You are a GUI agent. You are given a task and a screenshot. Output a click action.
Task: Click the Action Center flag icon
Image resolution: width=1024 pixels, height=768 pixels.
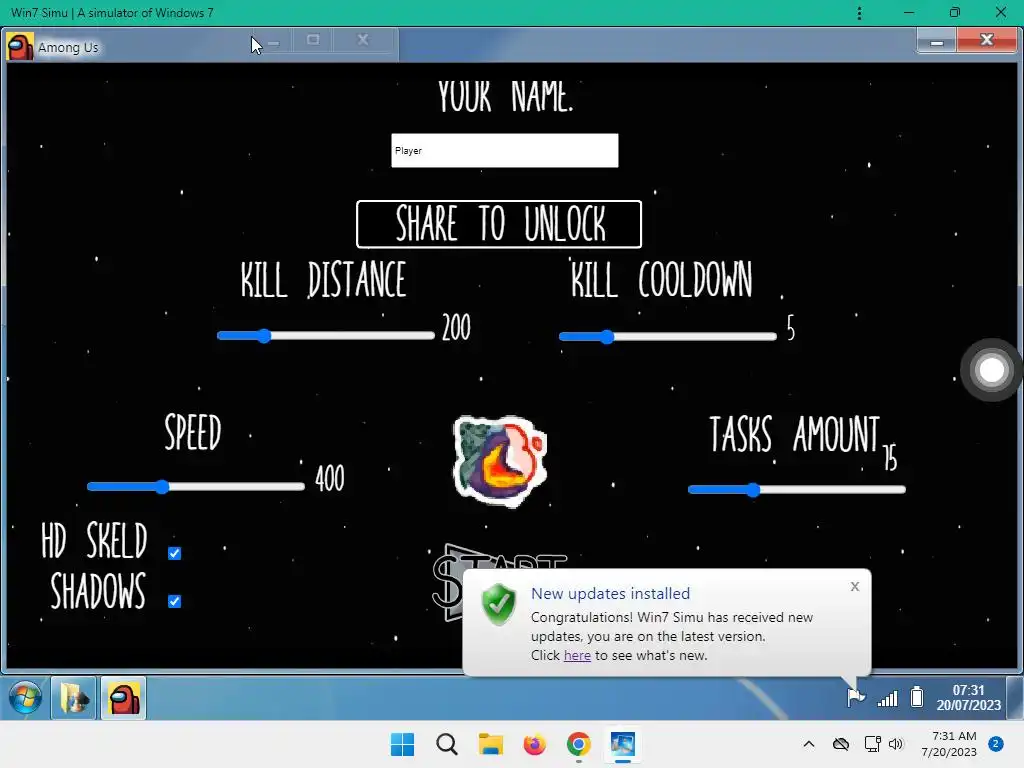pos(856,697)
